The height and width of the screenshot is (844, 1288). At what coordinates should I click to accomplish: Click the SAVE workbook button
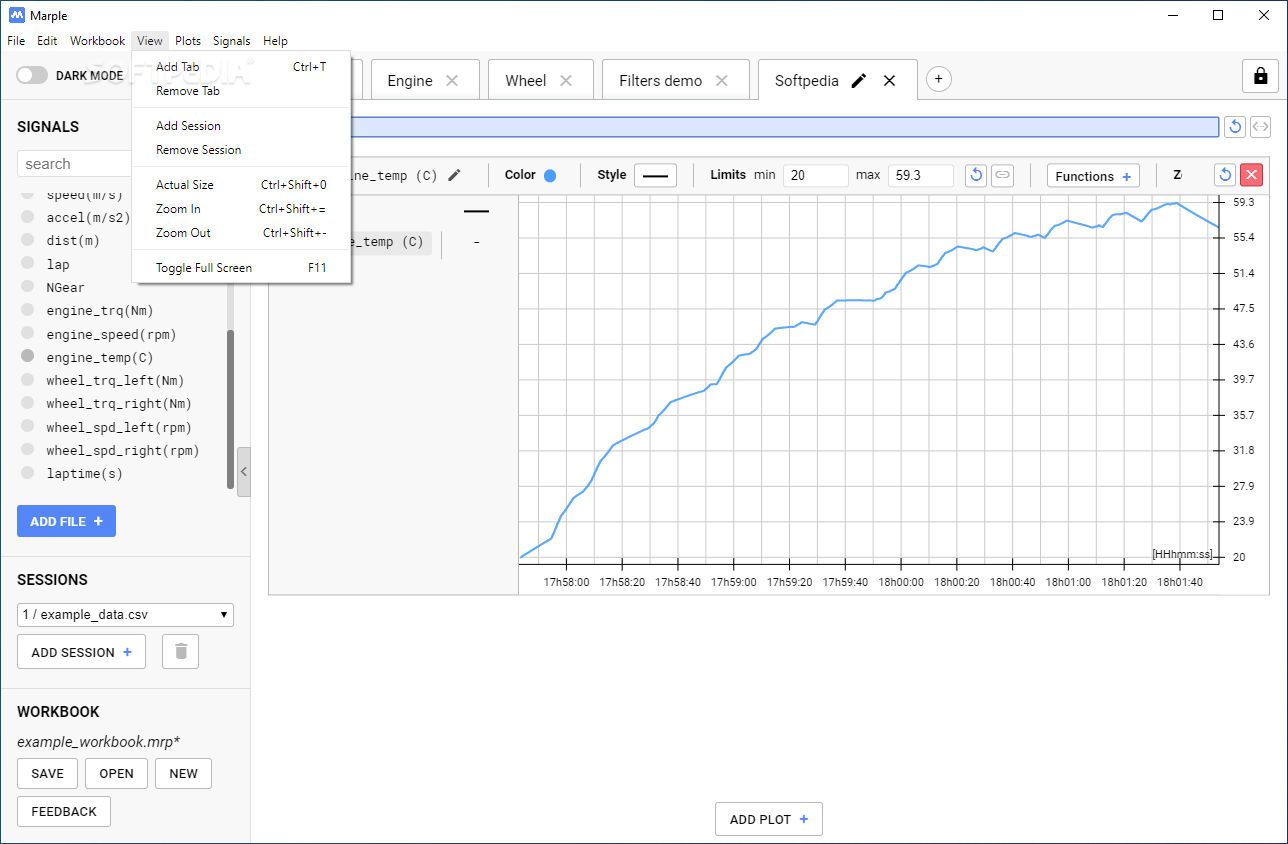(x=47, y=774)
